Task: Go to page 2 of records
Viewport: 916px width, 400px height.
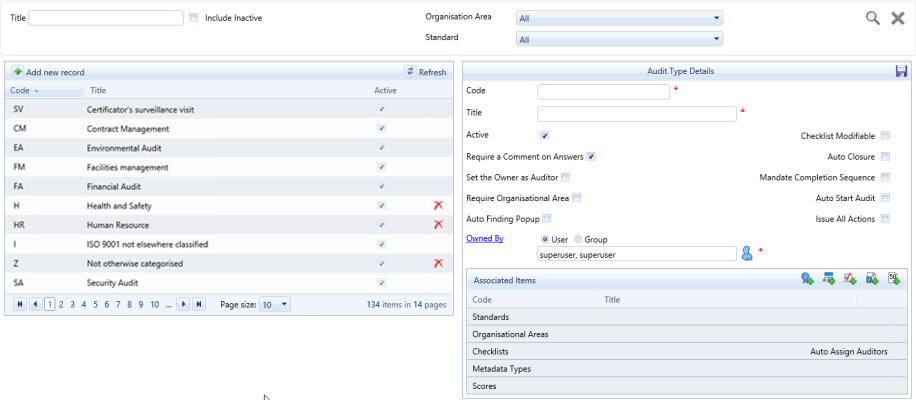Action: coord(61,304)
